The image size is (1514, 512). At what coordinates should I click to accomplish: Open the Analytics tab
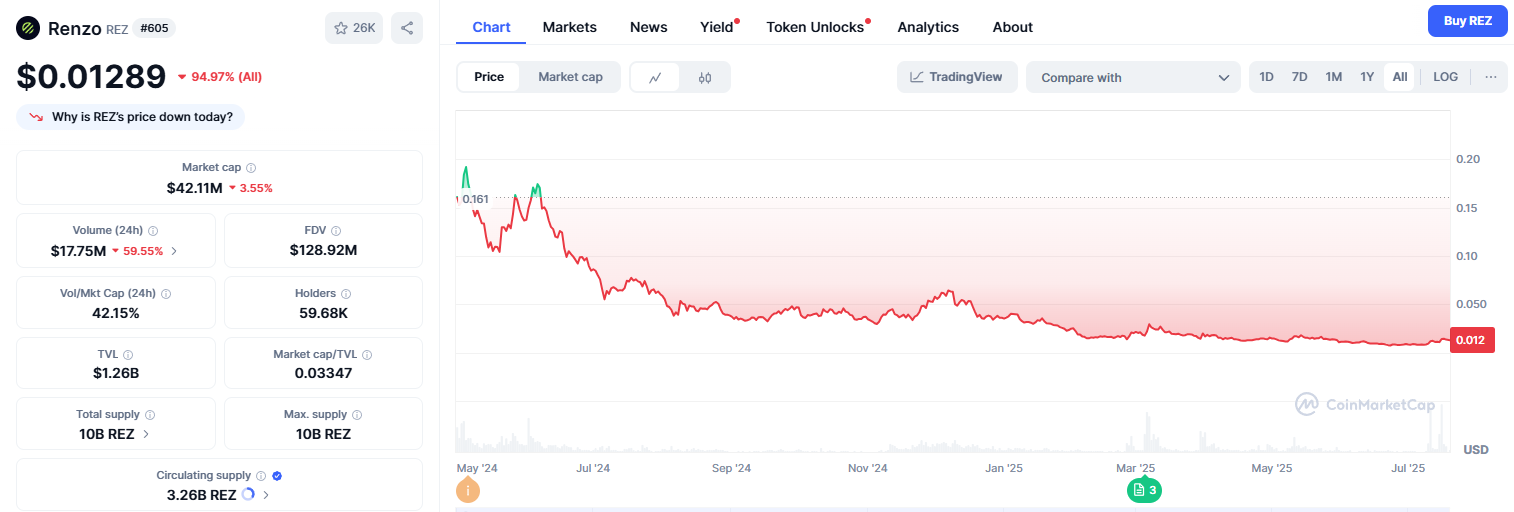(928, 27)
